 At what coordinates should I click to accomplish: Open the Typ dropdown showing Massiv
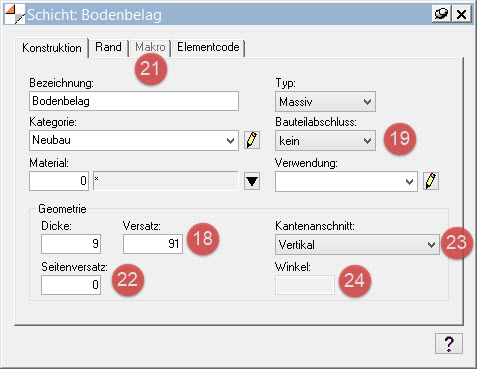pyautogui.click(x=325, y=102)
